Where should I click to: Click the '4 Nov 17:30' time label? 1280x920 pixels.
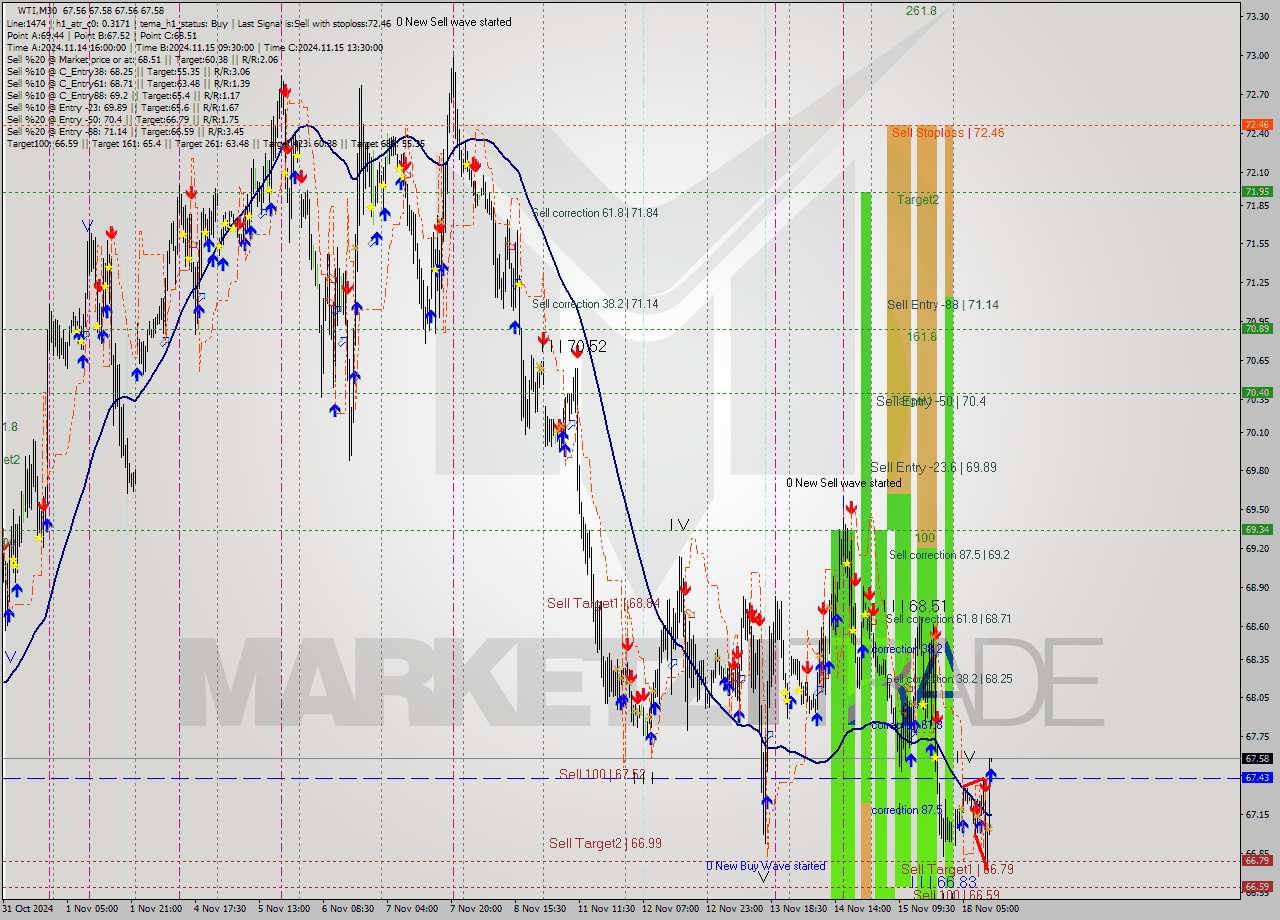(x=221, y=909)
